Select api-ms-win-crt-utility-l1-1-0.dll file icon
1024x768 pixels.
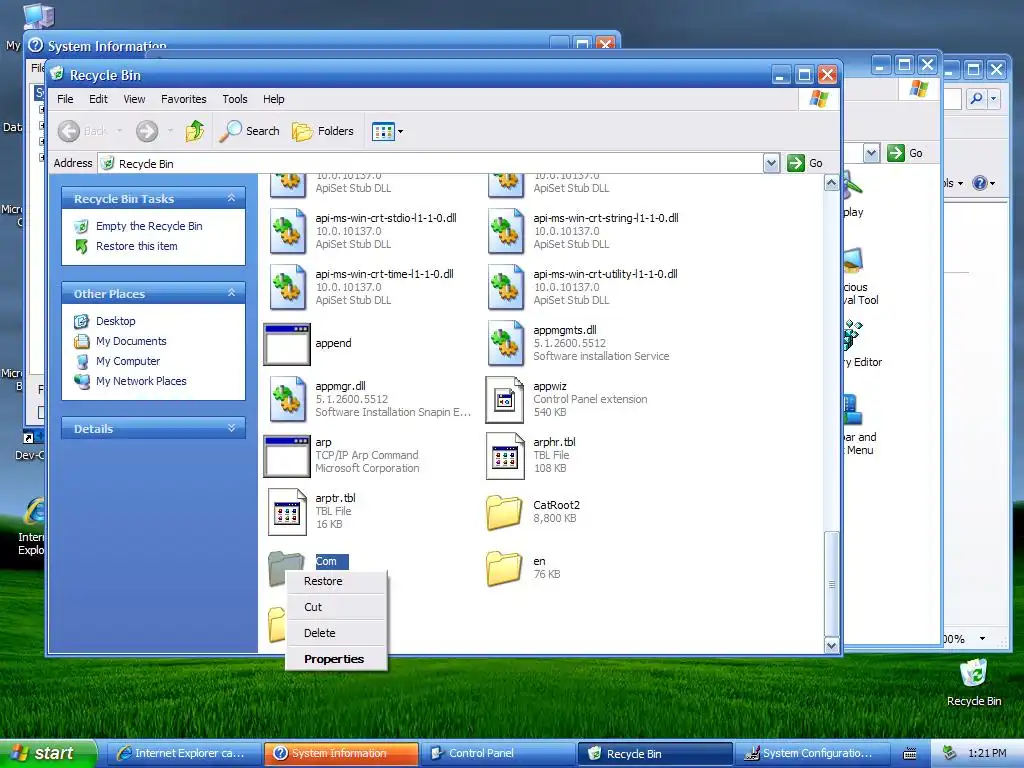pyautogui.click(x=505, y=287)
